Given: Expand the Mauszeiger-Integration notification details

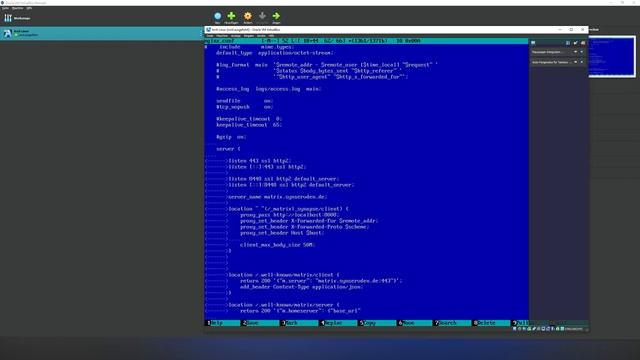Looking at the screenshot, I should 576,52.
